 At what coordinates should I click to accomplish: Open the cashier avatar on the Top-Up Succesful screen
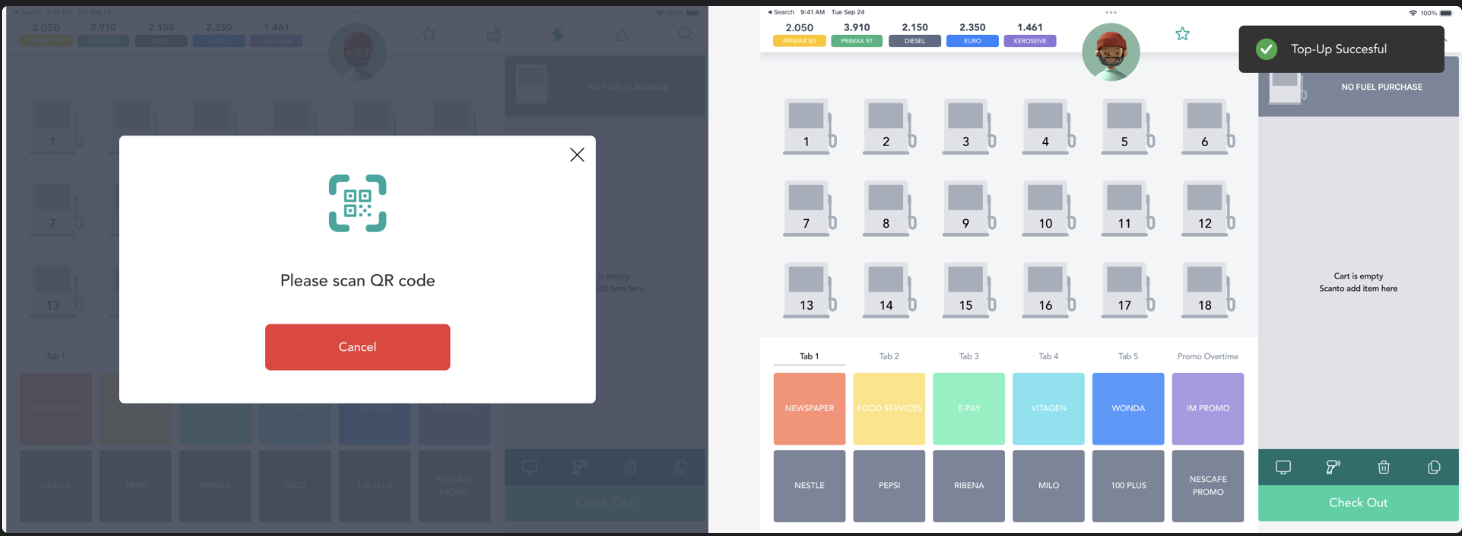(x=1111, y=52)
